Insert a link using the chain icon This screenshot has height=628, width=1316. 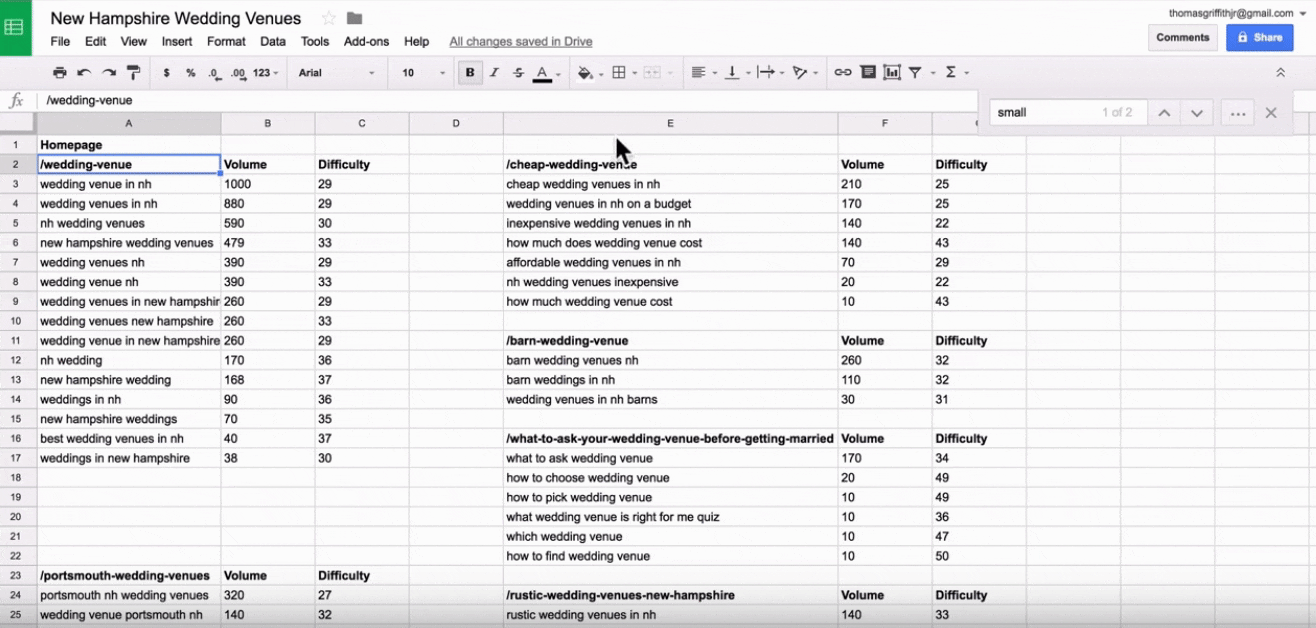[x=843, y=73]
